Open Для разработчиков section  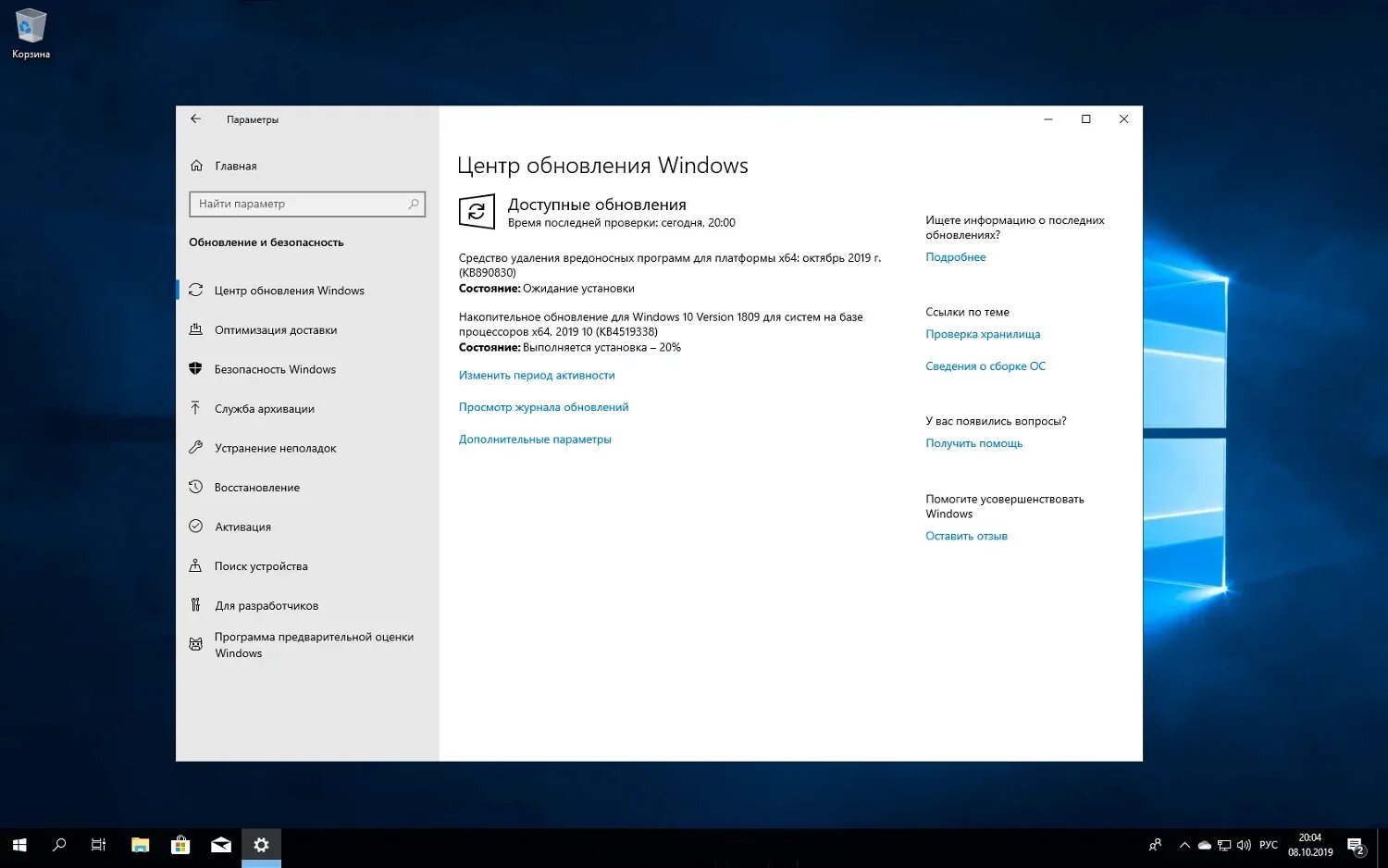(x=266, y=606)
